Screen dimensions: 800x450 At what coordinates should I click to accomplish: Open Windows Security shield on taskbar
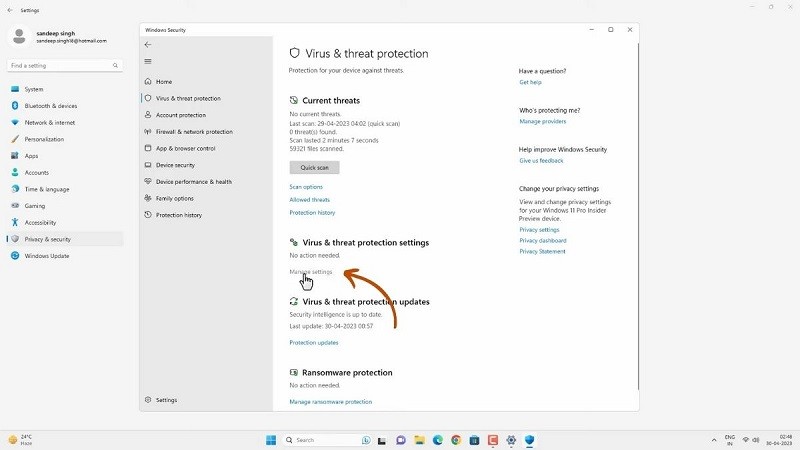pyautogui.click(x=530, y=440)
